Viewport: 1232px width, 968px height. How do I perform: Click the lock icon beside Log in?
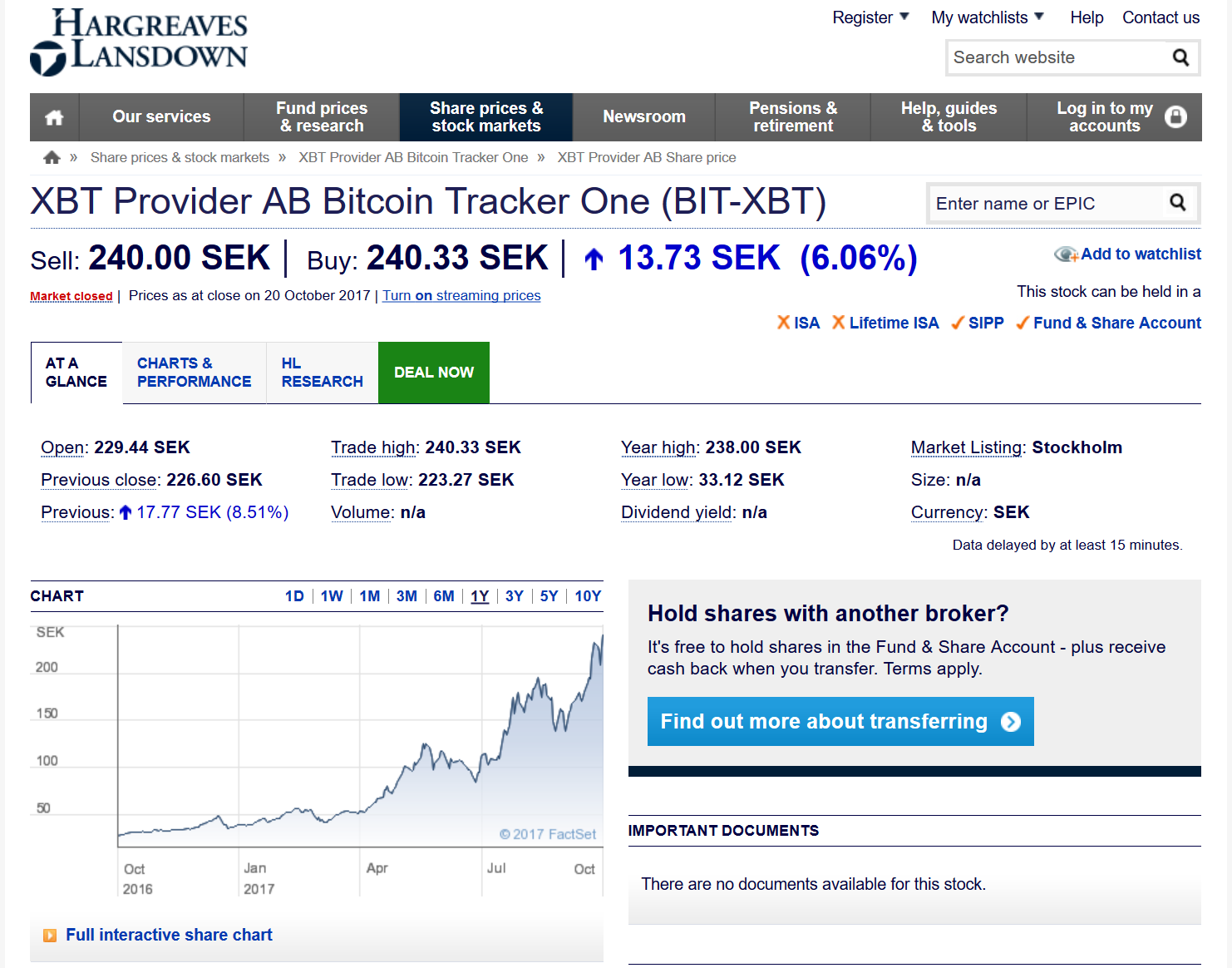pyautogui.click(x=1175, y=116)
